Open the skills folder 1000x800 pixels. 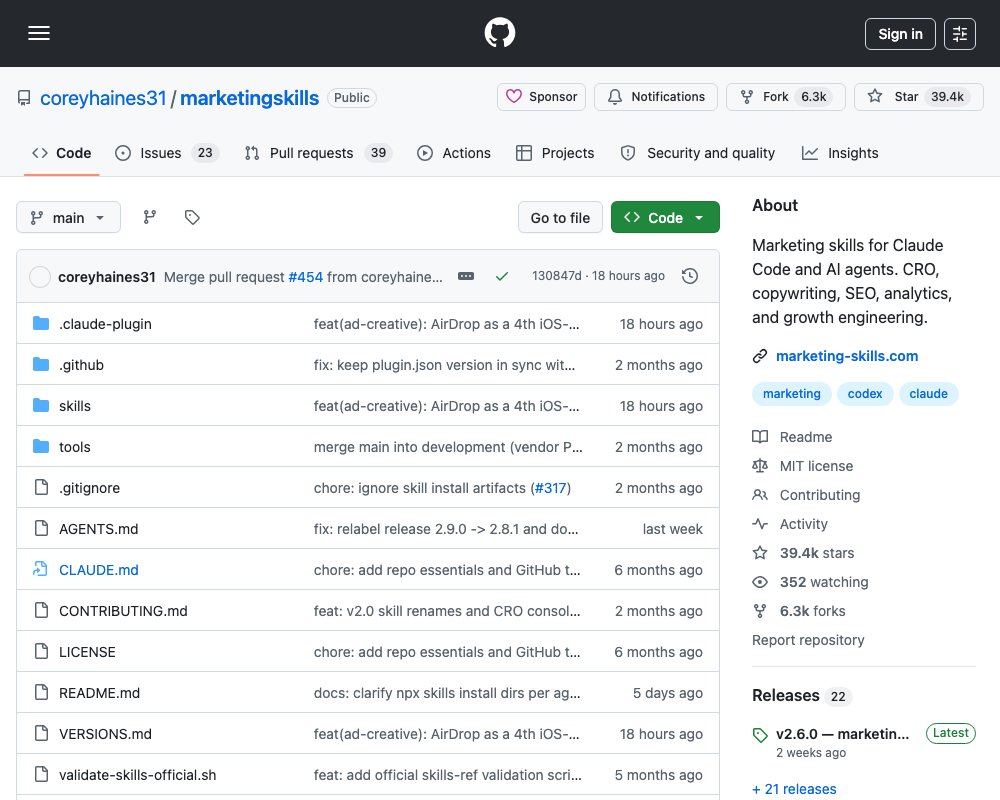coord(75,406)
